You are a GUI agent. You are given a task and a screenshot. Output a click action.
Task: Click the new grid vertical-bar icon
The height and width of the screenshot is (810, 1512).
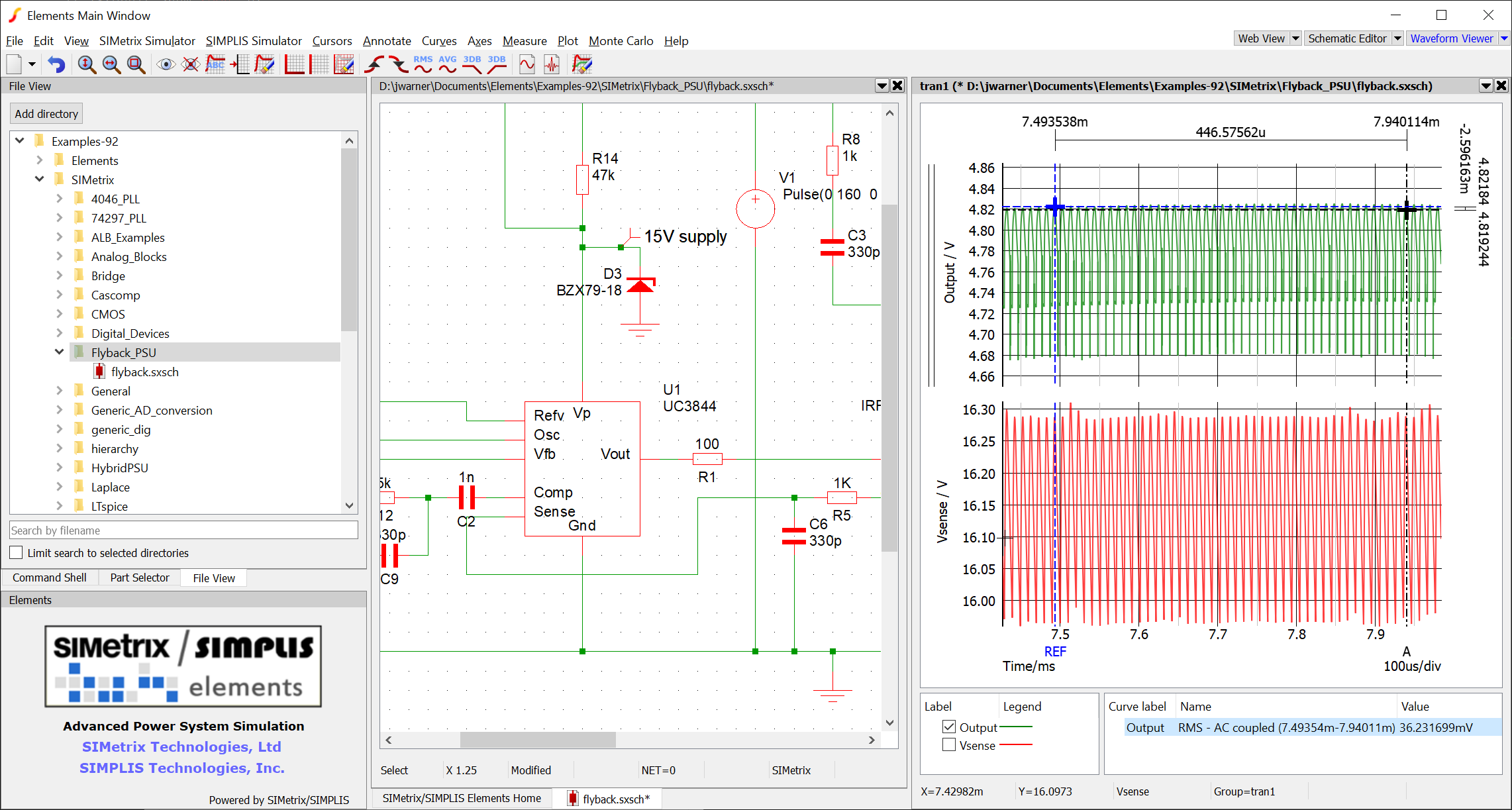(x=319, y=64)
